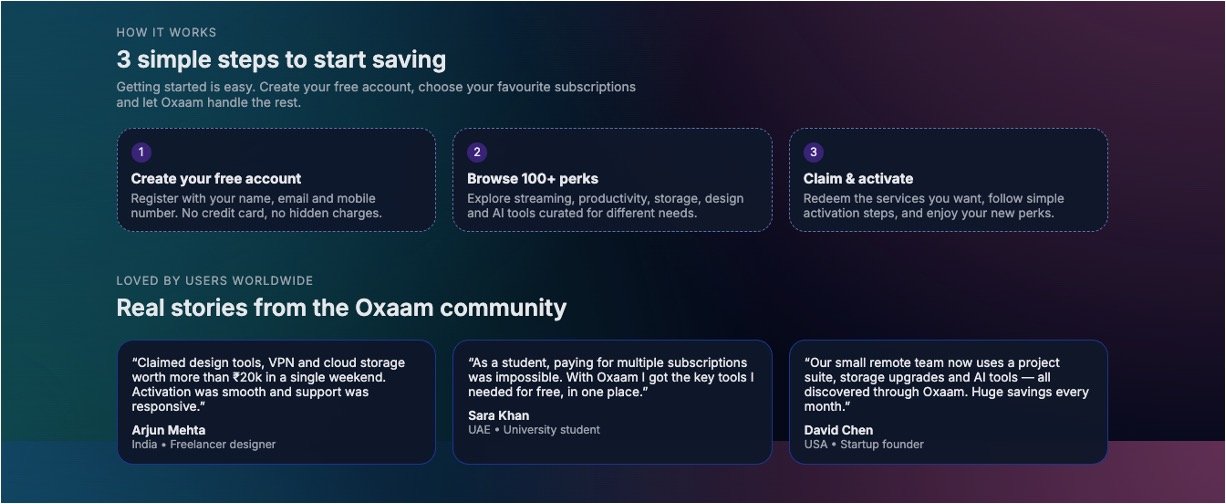The image size is (1226, 504).
Task: Click the '3 simple steps to start saving' heading
Action: tap(281, 59)
